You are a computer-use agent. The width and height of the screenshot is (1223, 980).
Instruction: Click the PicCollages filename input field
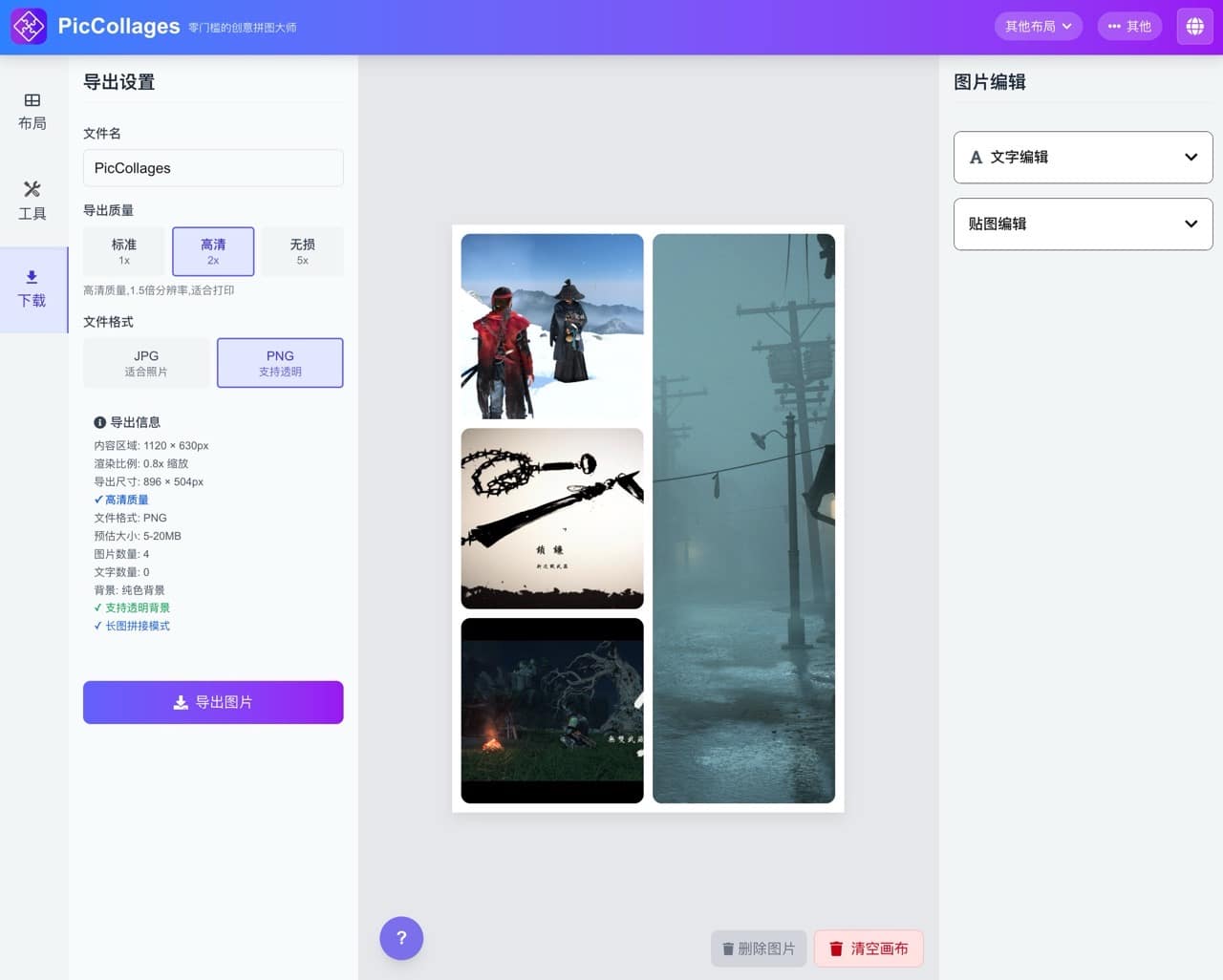(x=213, y=168)
